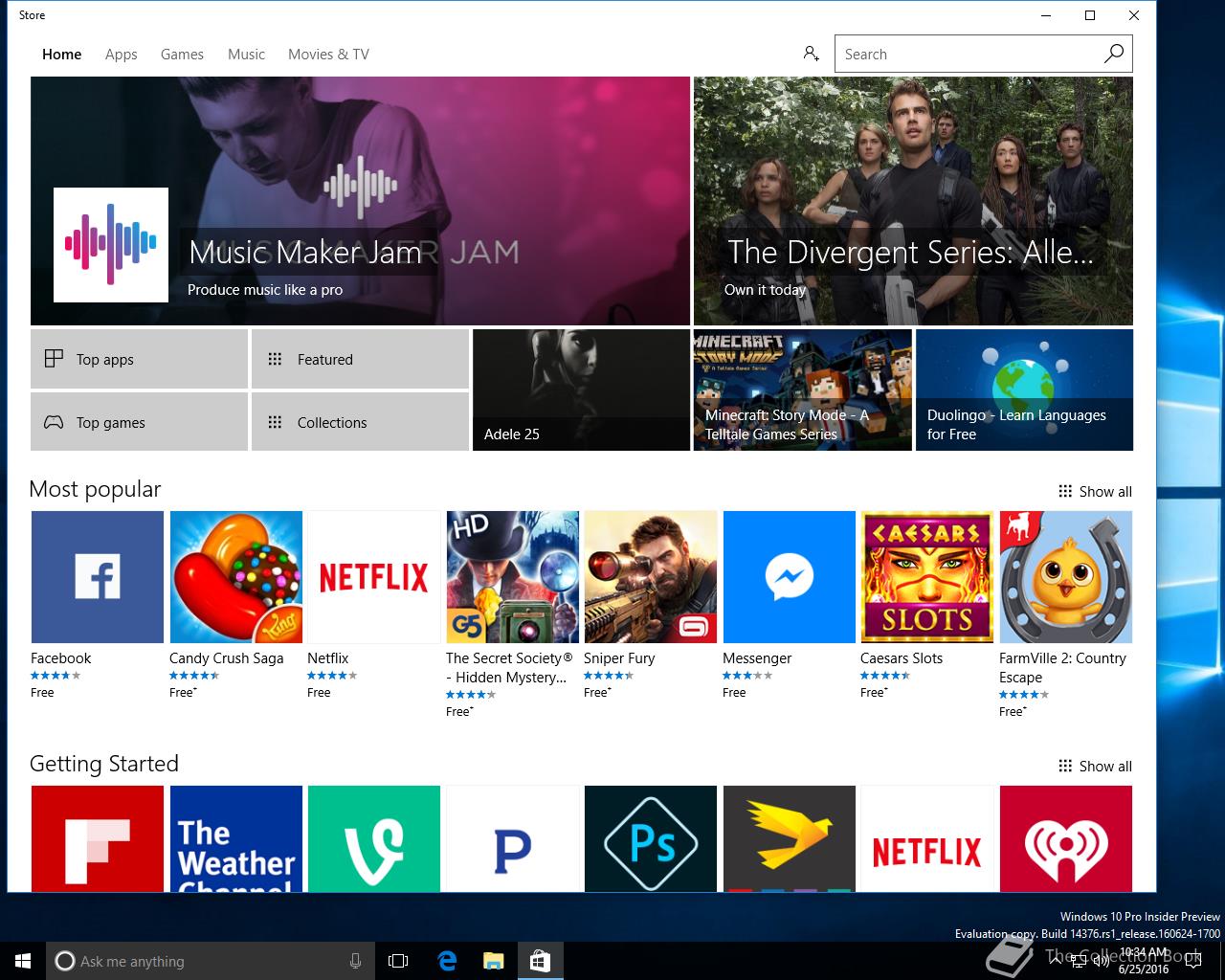Click the Own it today subtitle

click(766, 289)
